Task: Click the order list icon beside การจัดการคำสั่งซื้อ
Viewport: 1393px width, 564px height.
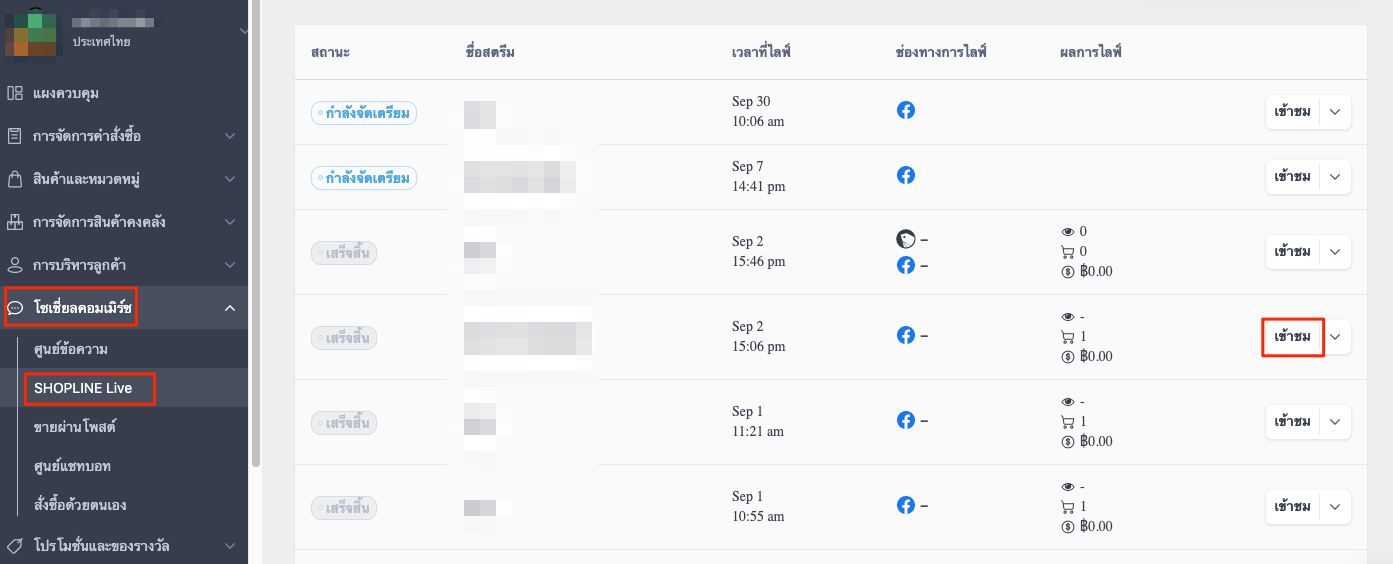Action: pyautogui.click(x=15, y=136)
